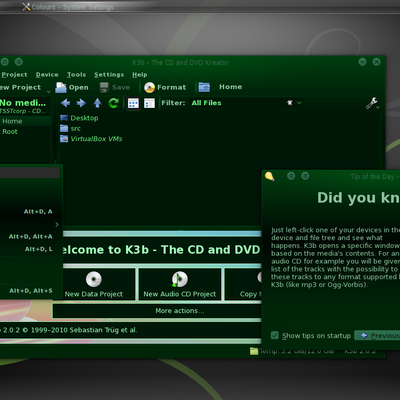Switch to the icon view mode button
The image size is (400, 400).
(x=133, y=103)
